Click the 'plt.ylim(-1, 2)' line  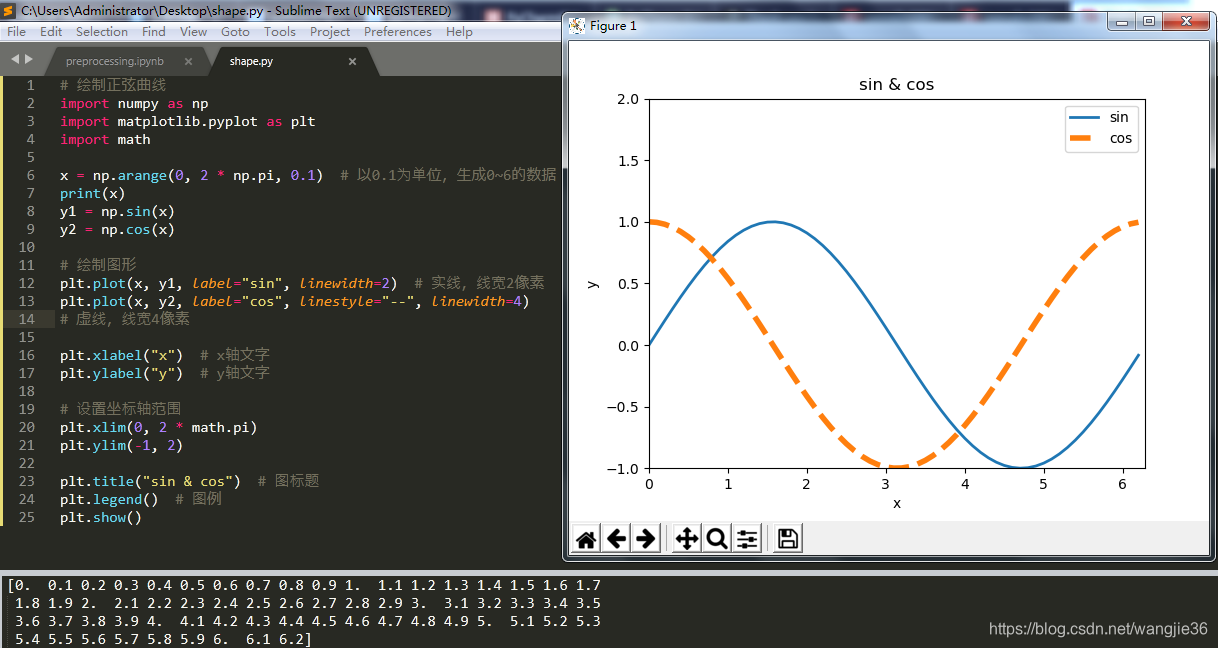click(121, 445)
